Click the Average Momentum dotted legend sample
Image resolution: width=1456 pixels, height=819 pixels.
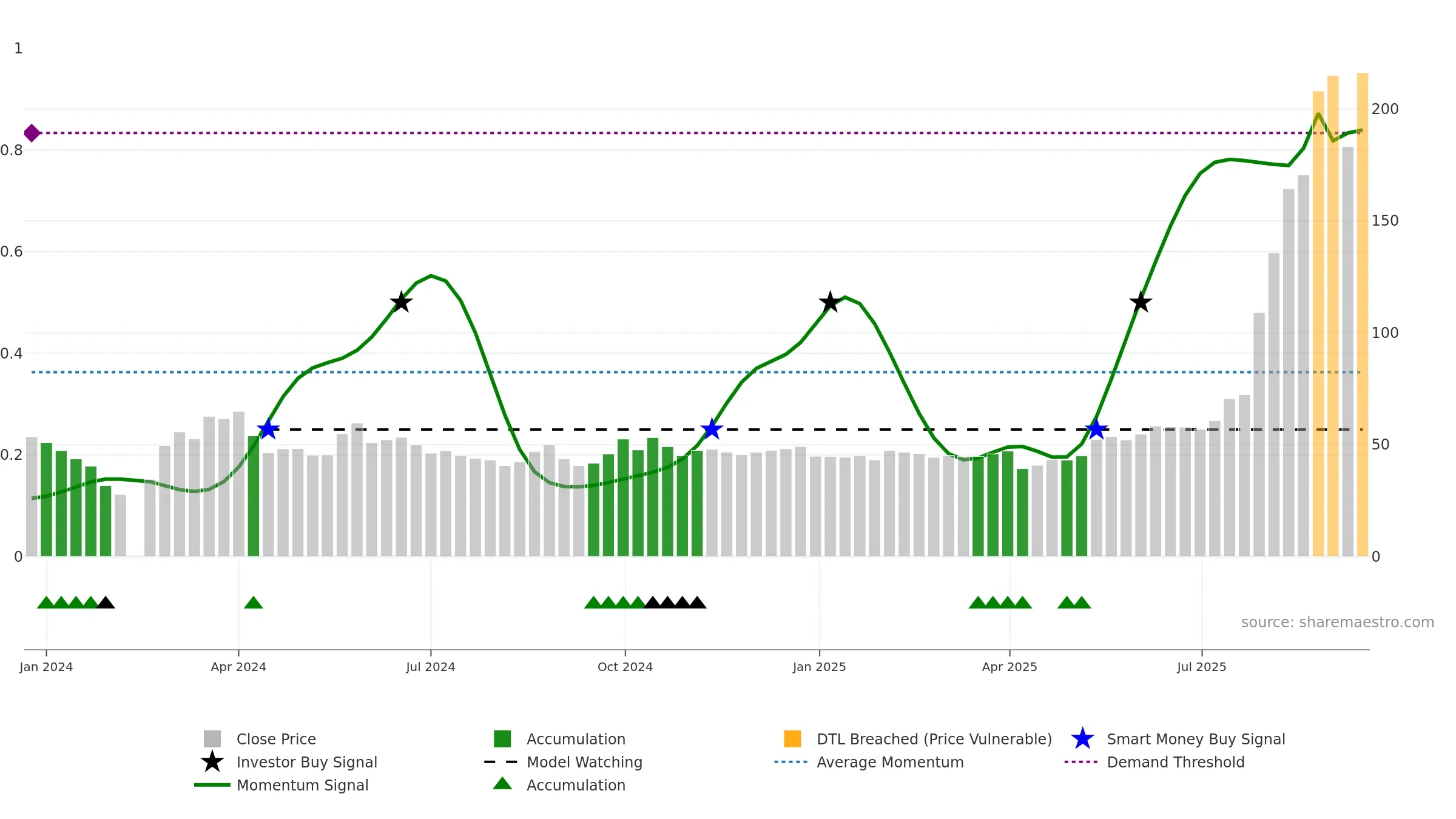(x=791, y=762)
